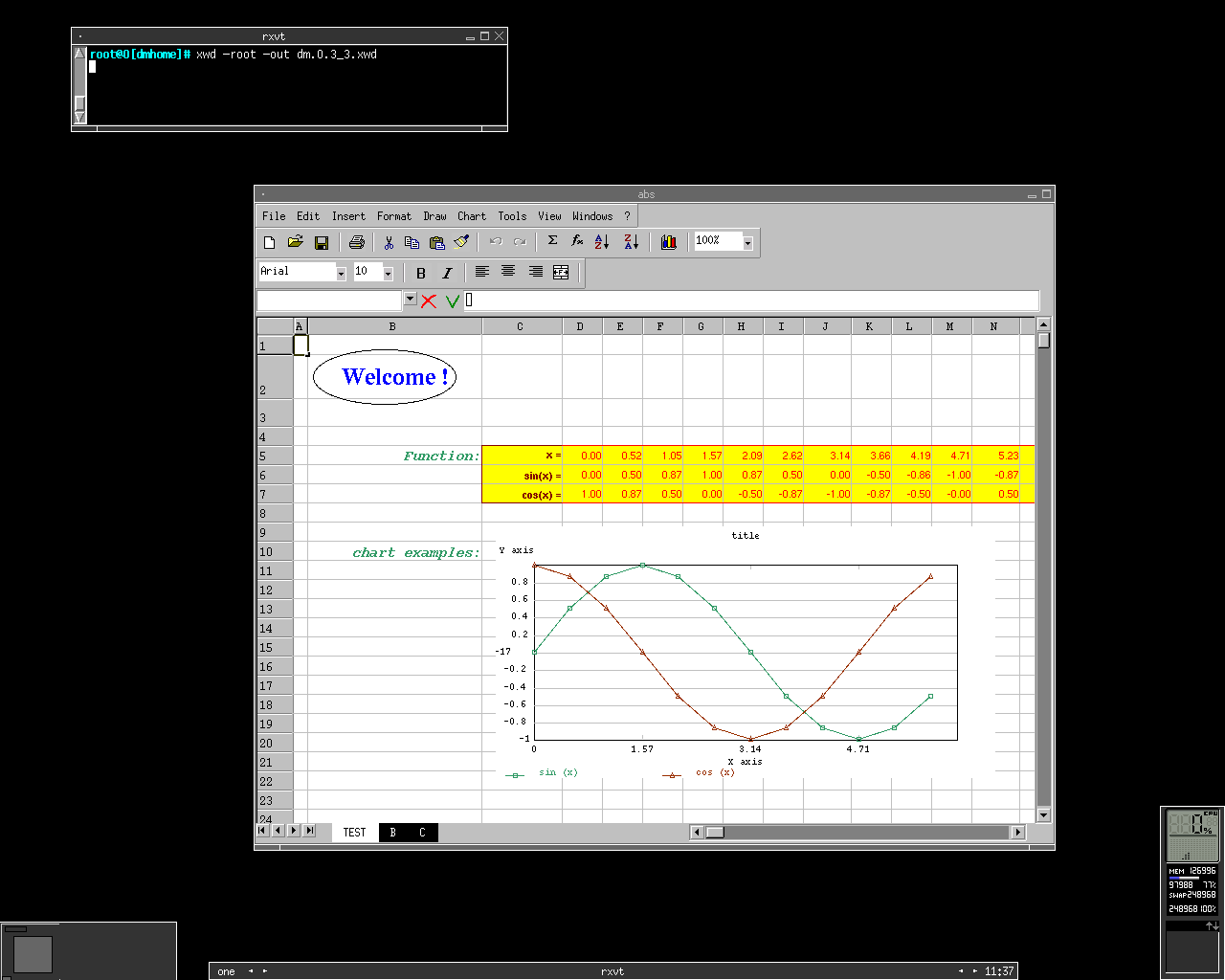Save the spreadsheet with floppy icon
The image size is (1225, 980).
322,242
